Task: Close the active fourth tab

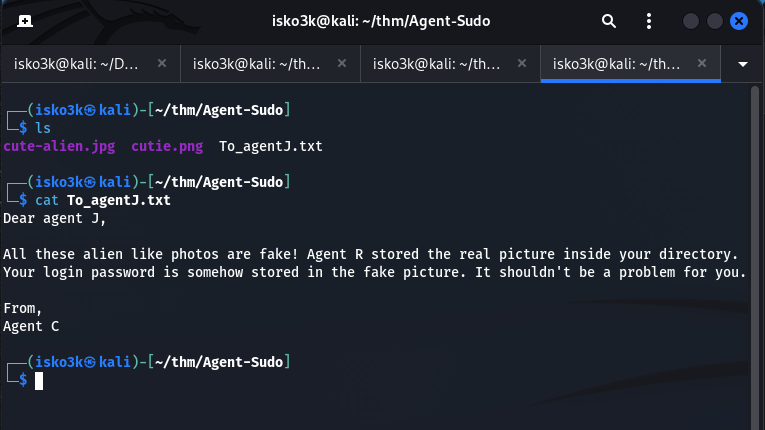Action: coord(702,63)
